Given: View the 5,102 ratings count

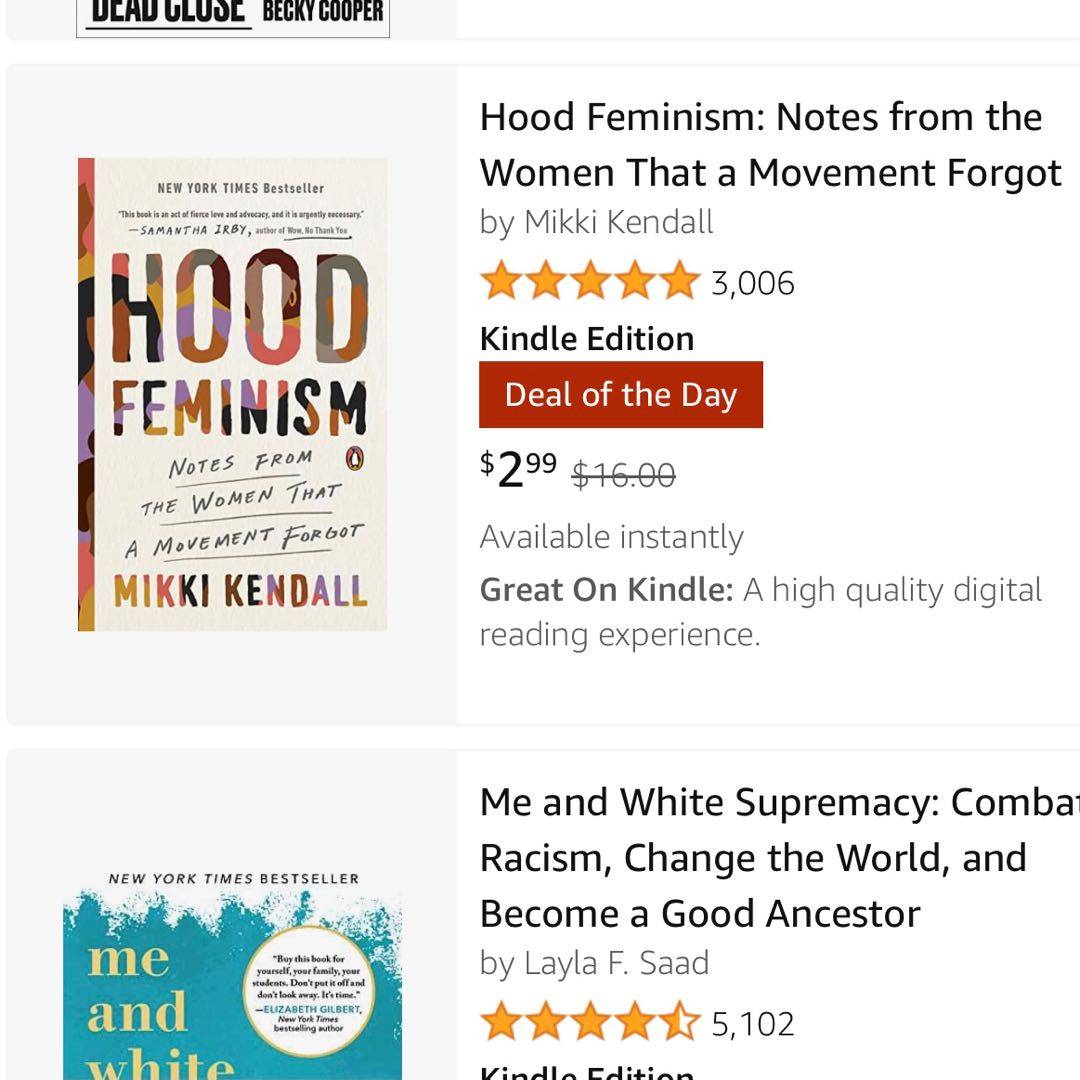Looking at the screenshot, I should pos(753,1025).
